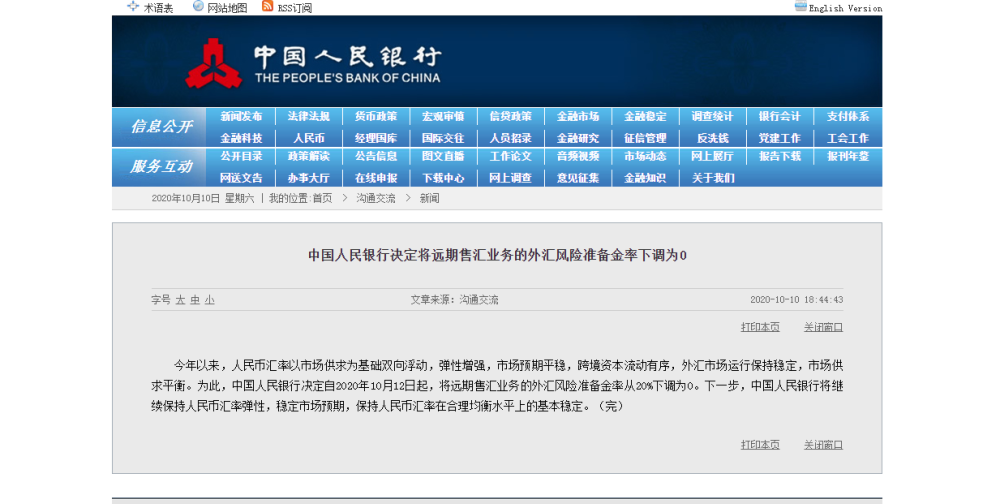Click the red People's Bank of China logo
The image size is (1000, 504).
tap(213, 63)
